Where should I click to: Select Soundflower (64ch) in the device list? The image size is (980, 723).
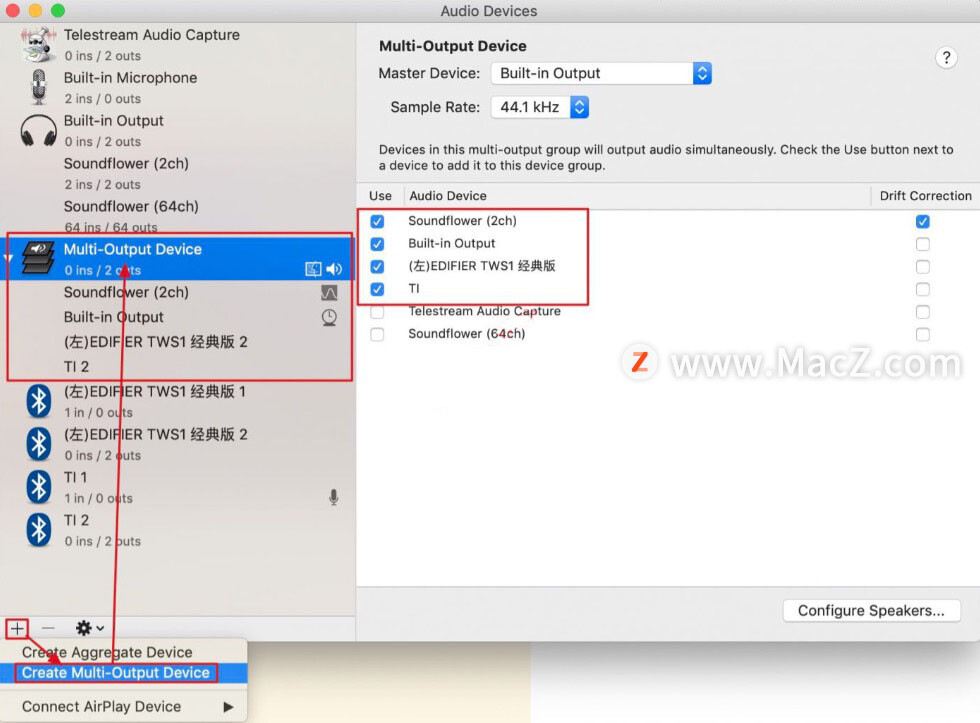[x=131, y=207]
